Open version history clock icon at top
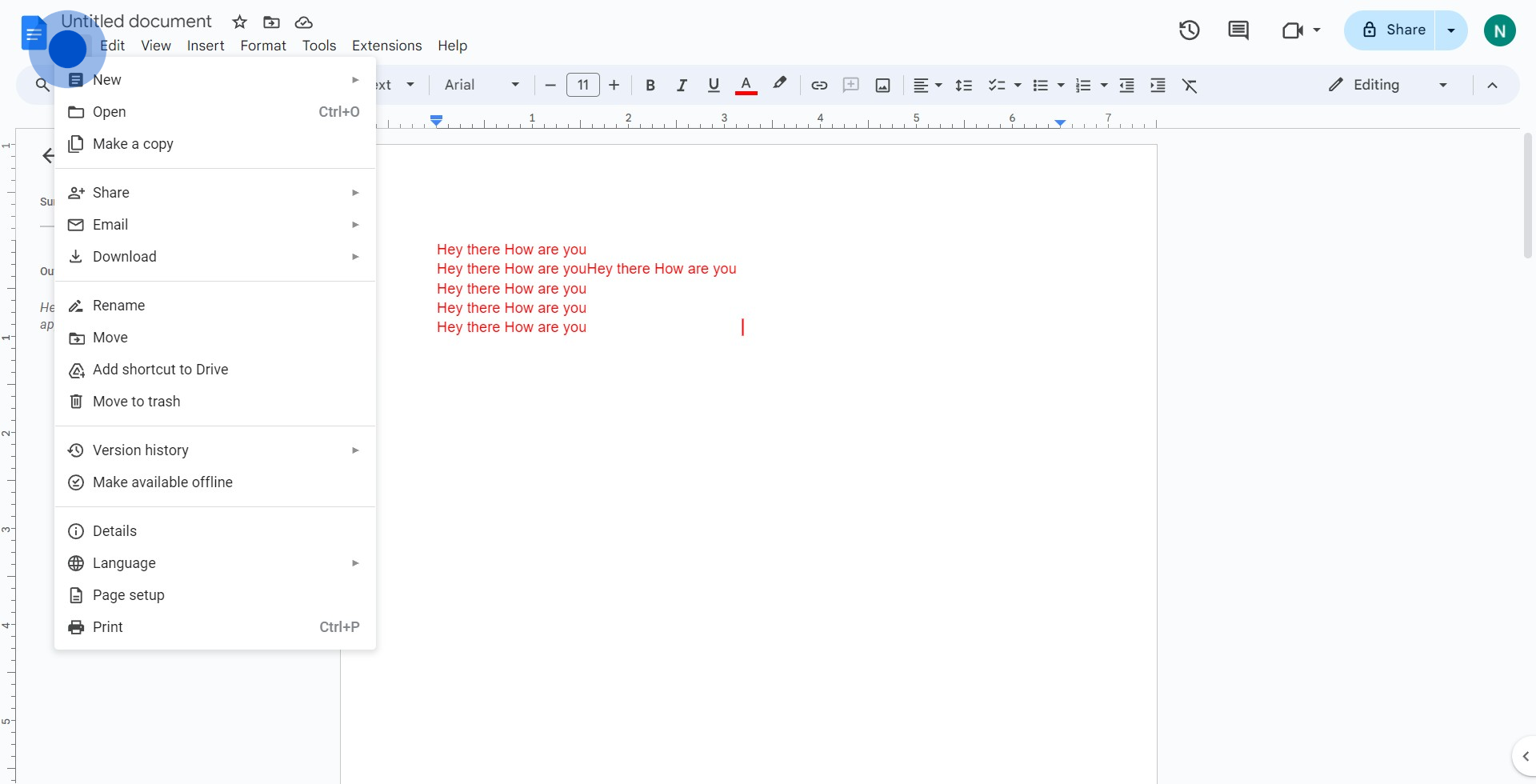This screenshot has height=784, width=1536. click(1190, 30)
